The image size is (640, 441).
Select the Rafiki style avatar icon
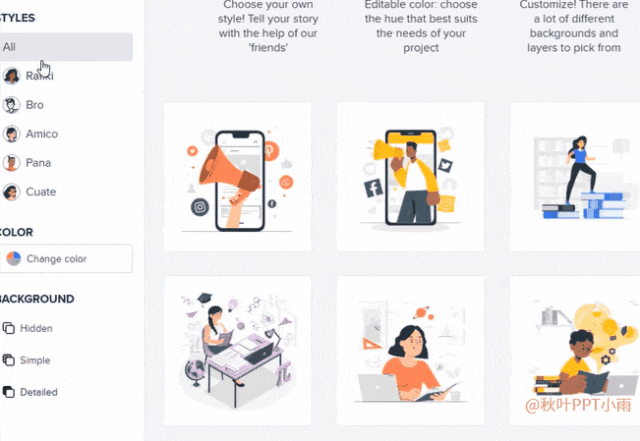[x=11, y=76]
